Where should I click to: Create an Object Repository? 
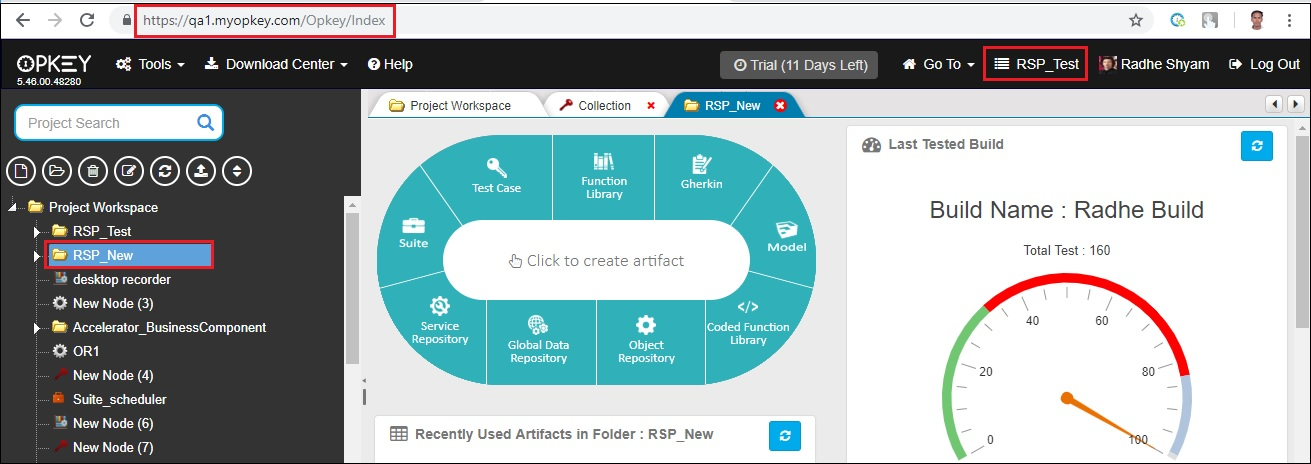pyautogui.click(x=646, y=339)
